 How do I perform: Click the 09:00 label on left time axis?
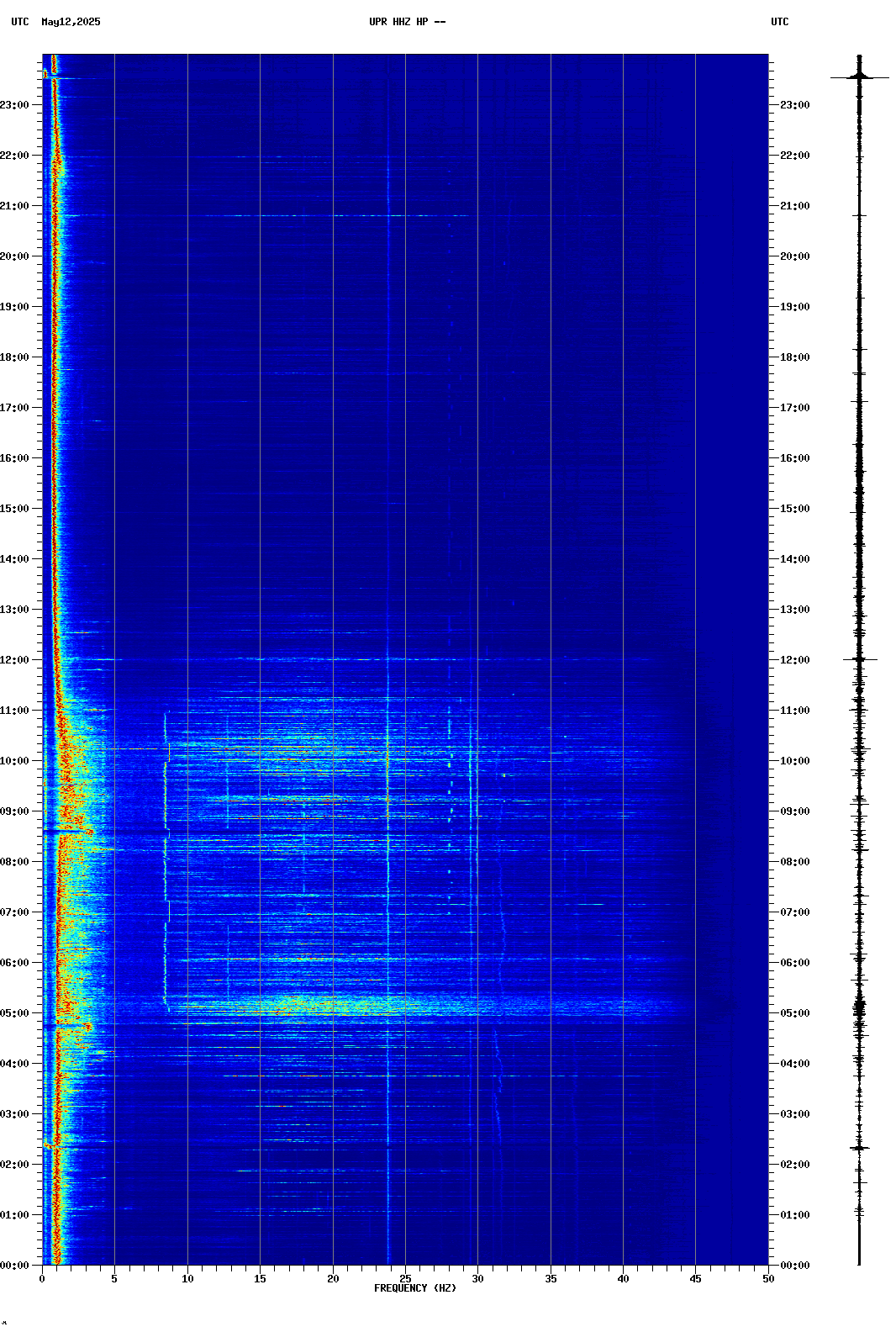coord(14,811)
